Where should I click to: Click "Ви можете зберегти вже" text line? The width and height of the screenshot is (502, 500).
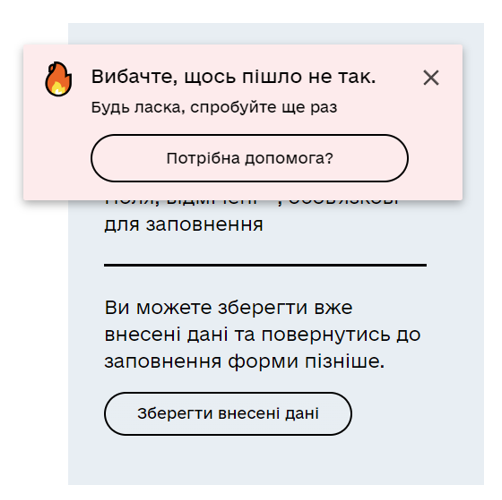228,308
